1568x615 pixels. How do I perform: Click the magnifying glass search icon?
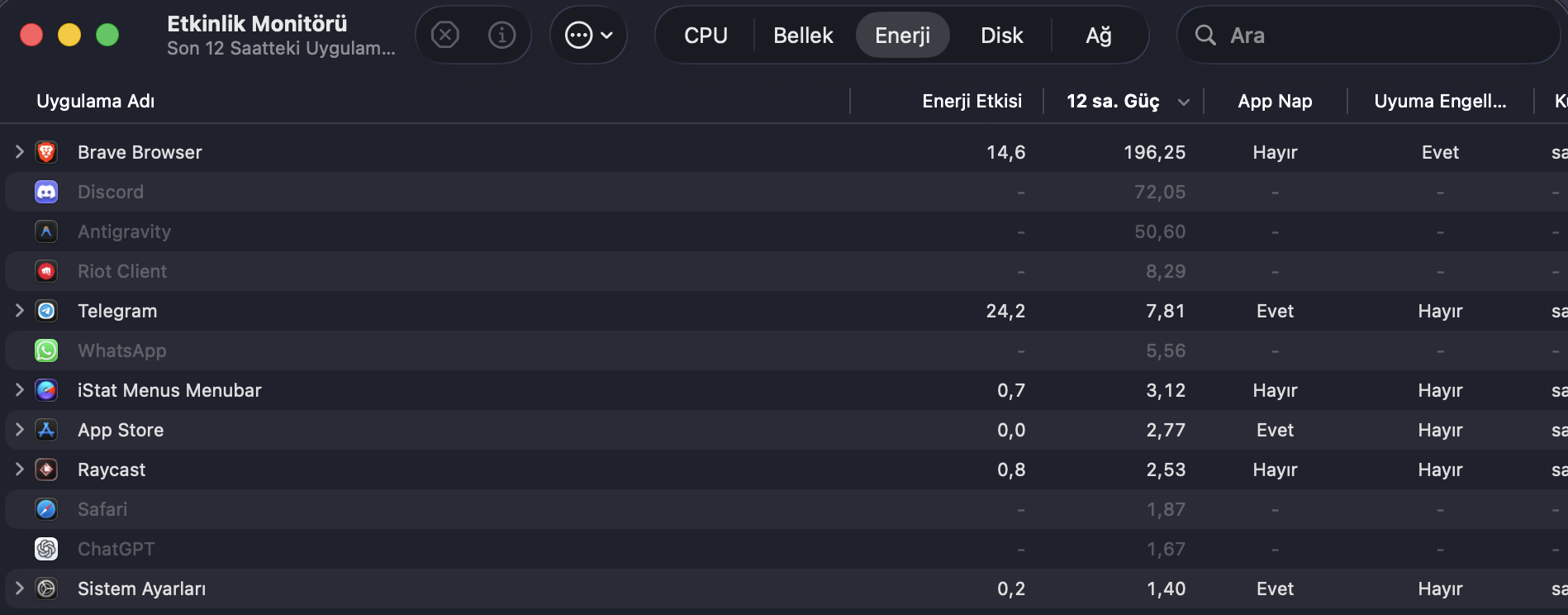(x=1205, y=35)
